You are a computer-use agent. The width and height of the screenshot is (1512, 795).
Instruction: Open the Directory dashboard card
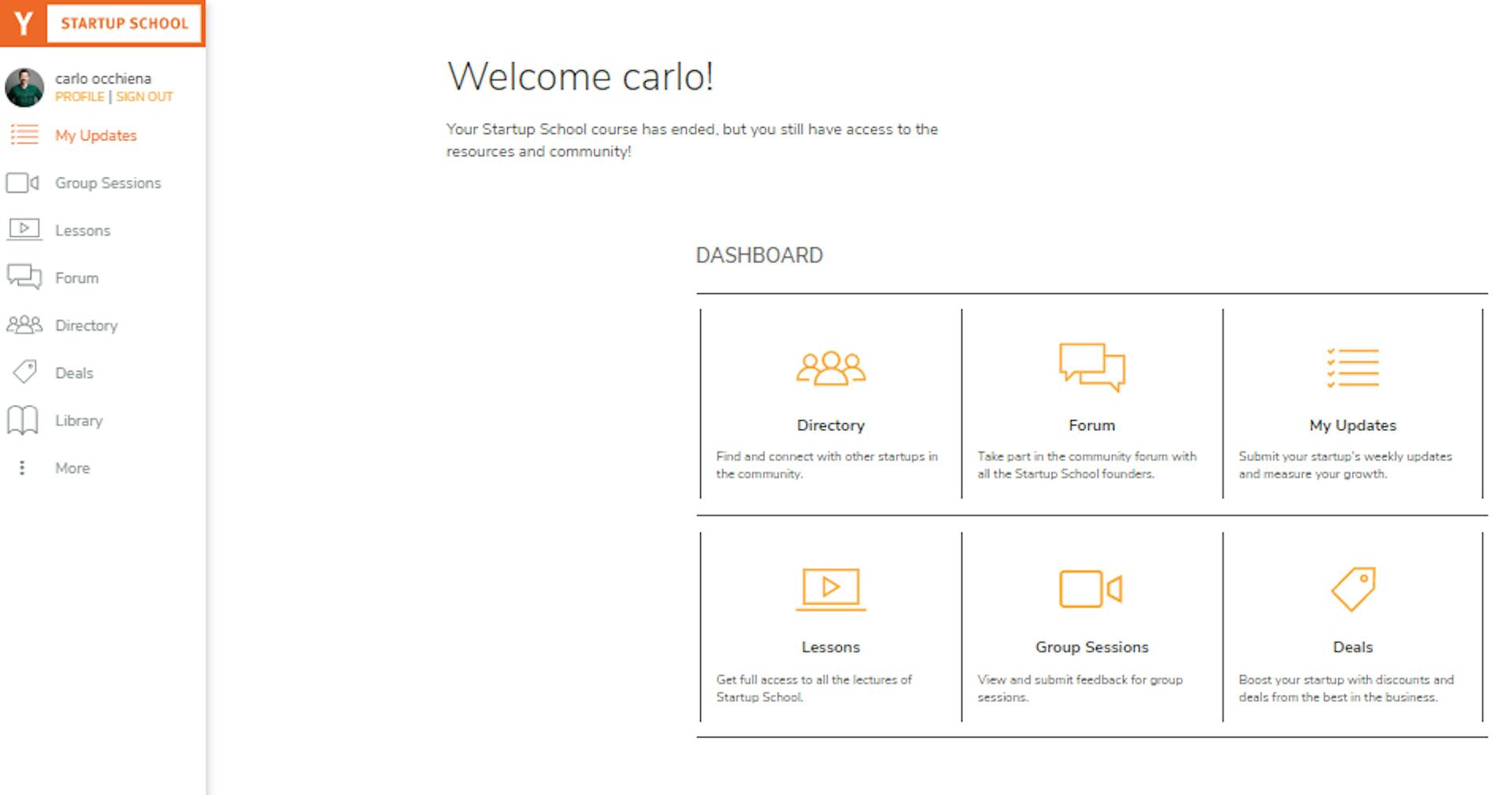pos(831,404)
